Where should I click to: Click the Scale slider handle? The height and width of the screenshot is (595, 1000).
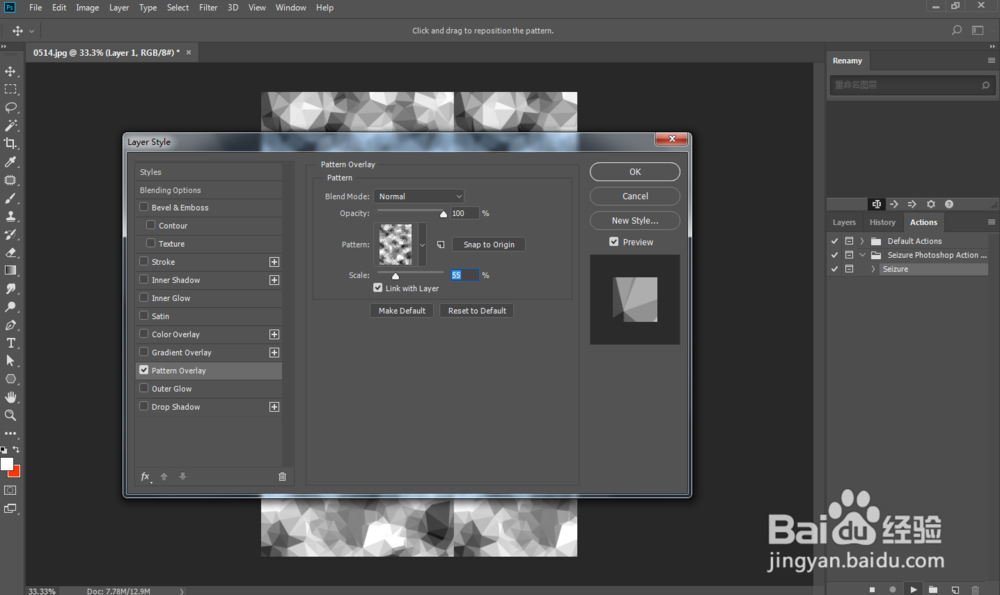click(x=395, y=276)
